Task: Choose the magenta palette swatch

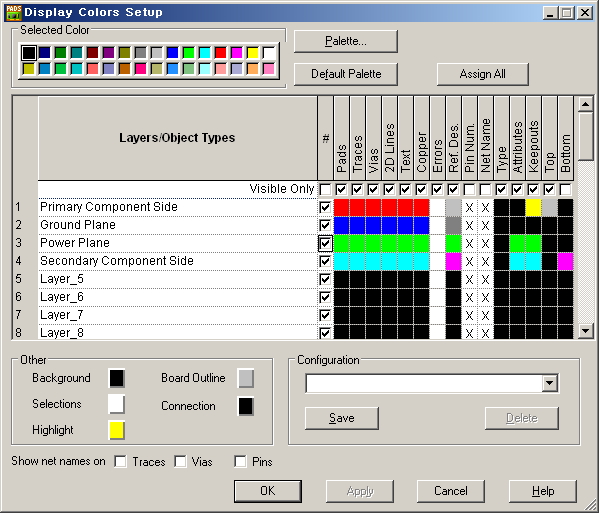Action: (236, 53)
